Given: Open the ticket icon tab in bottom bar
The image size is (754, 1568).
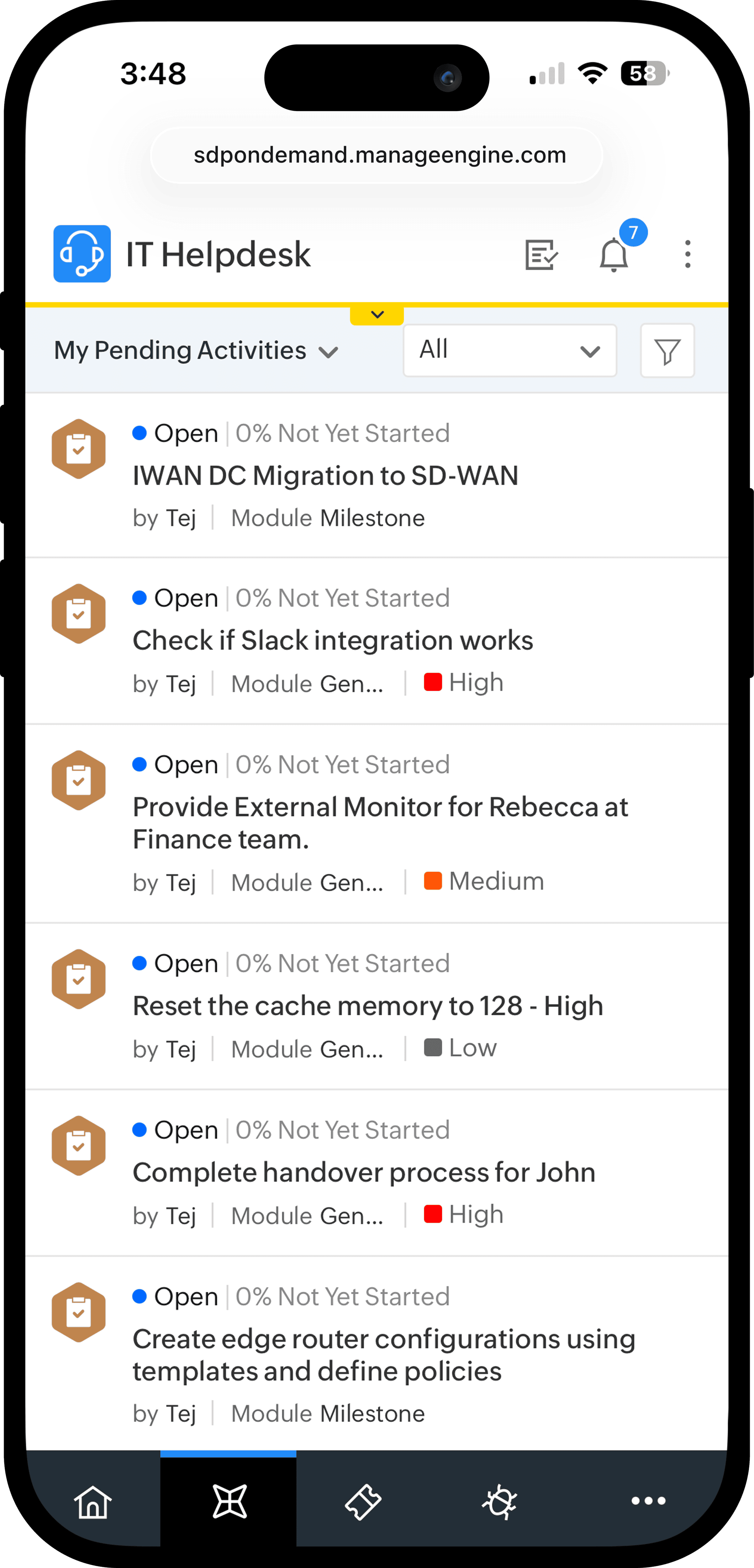Looking at the screenshot, I should tap(363, 1502).
